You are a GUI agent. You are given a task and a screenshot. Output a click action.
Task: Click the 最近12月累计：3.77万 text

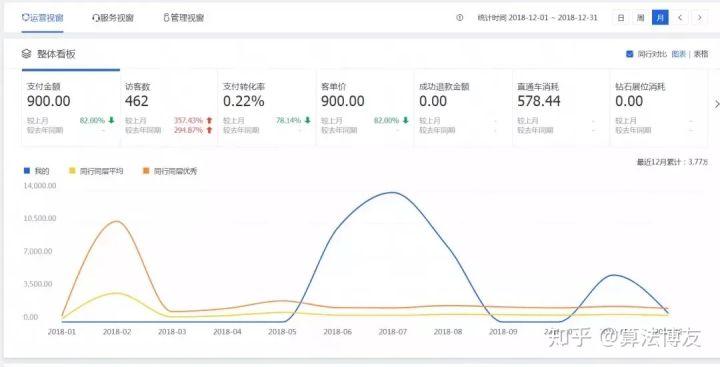point(672,162)
